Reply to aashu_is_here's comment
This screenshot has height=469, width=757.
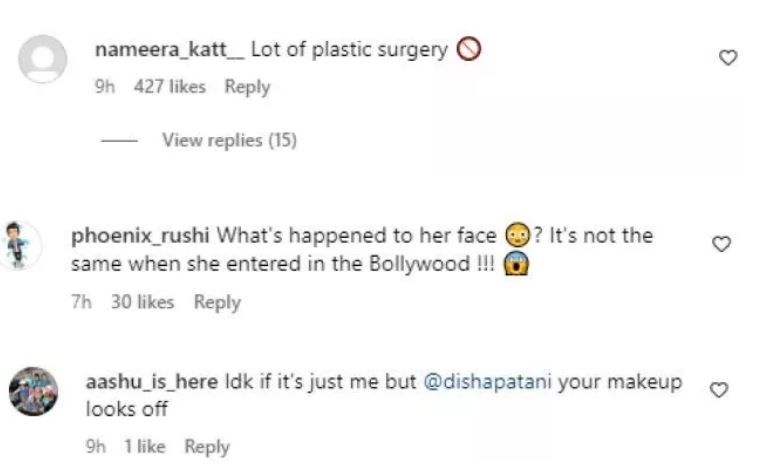tap(207, 447)
